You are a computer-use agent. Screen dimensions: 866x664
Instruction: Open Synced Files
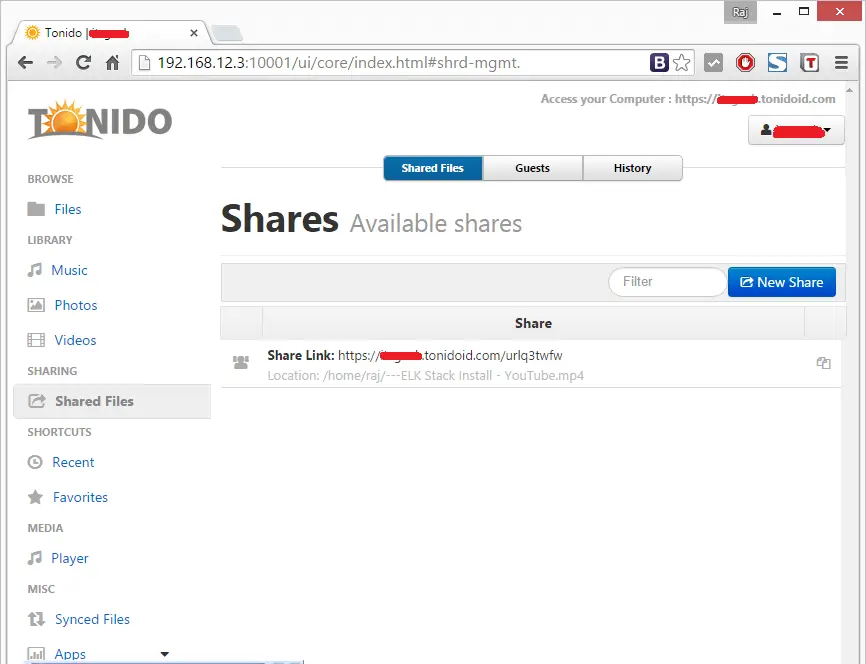(92, 619)
